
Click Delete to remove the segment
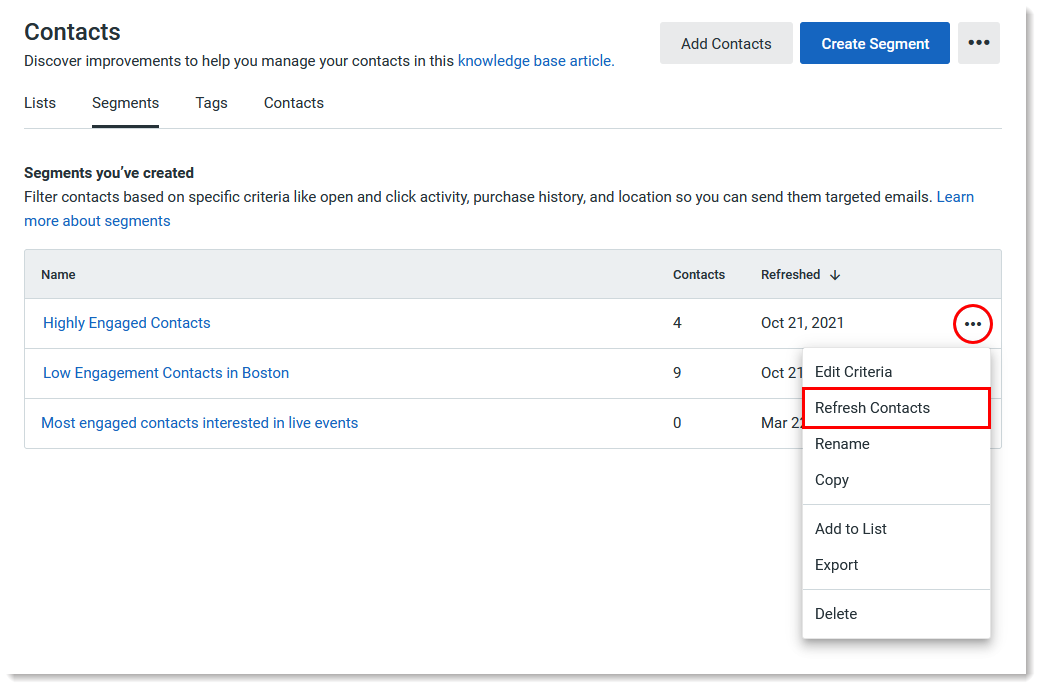pyautogui.click(x=835, y=613)
